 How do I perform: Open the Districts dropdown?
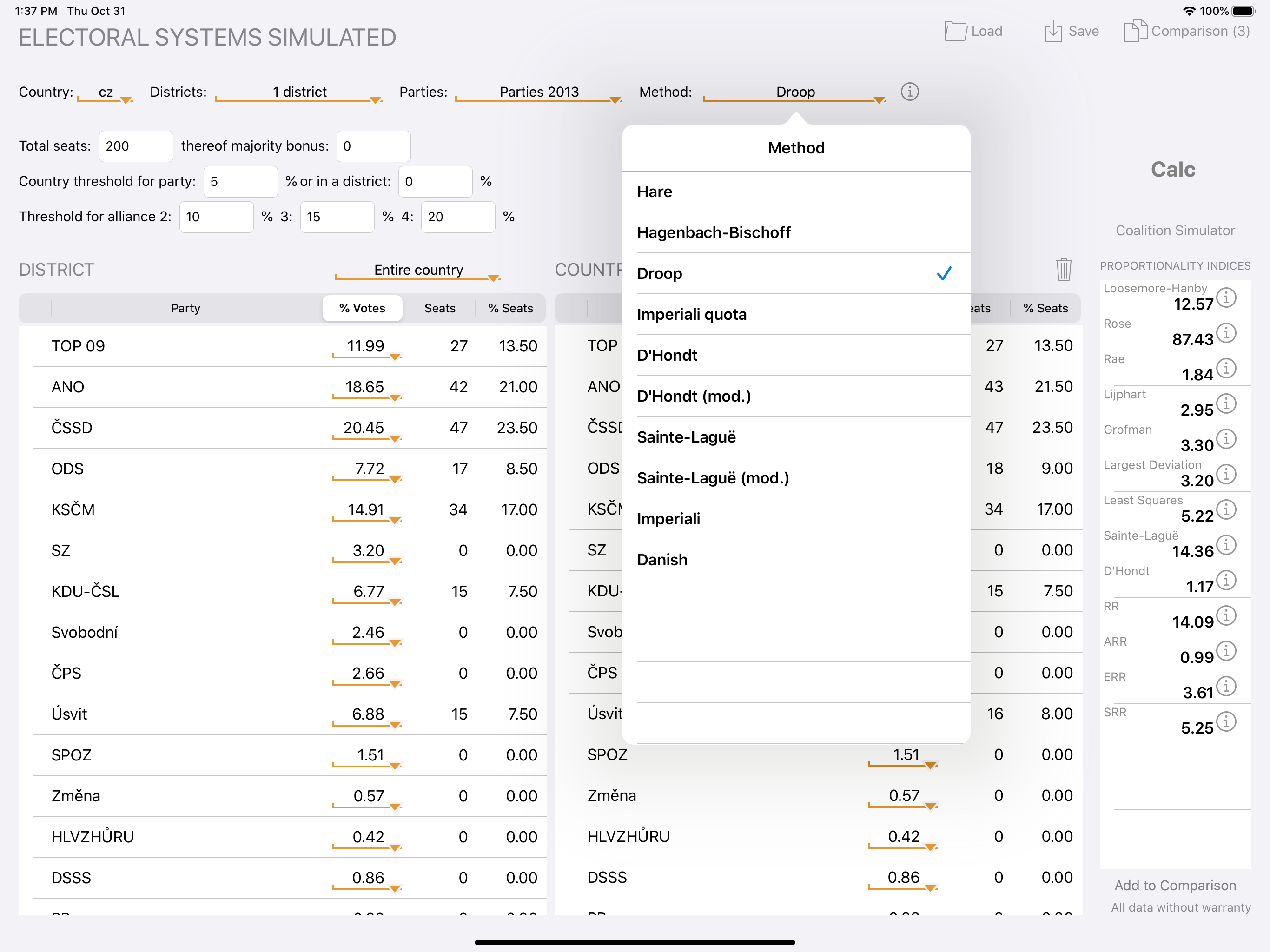(x=298, y=93)
